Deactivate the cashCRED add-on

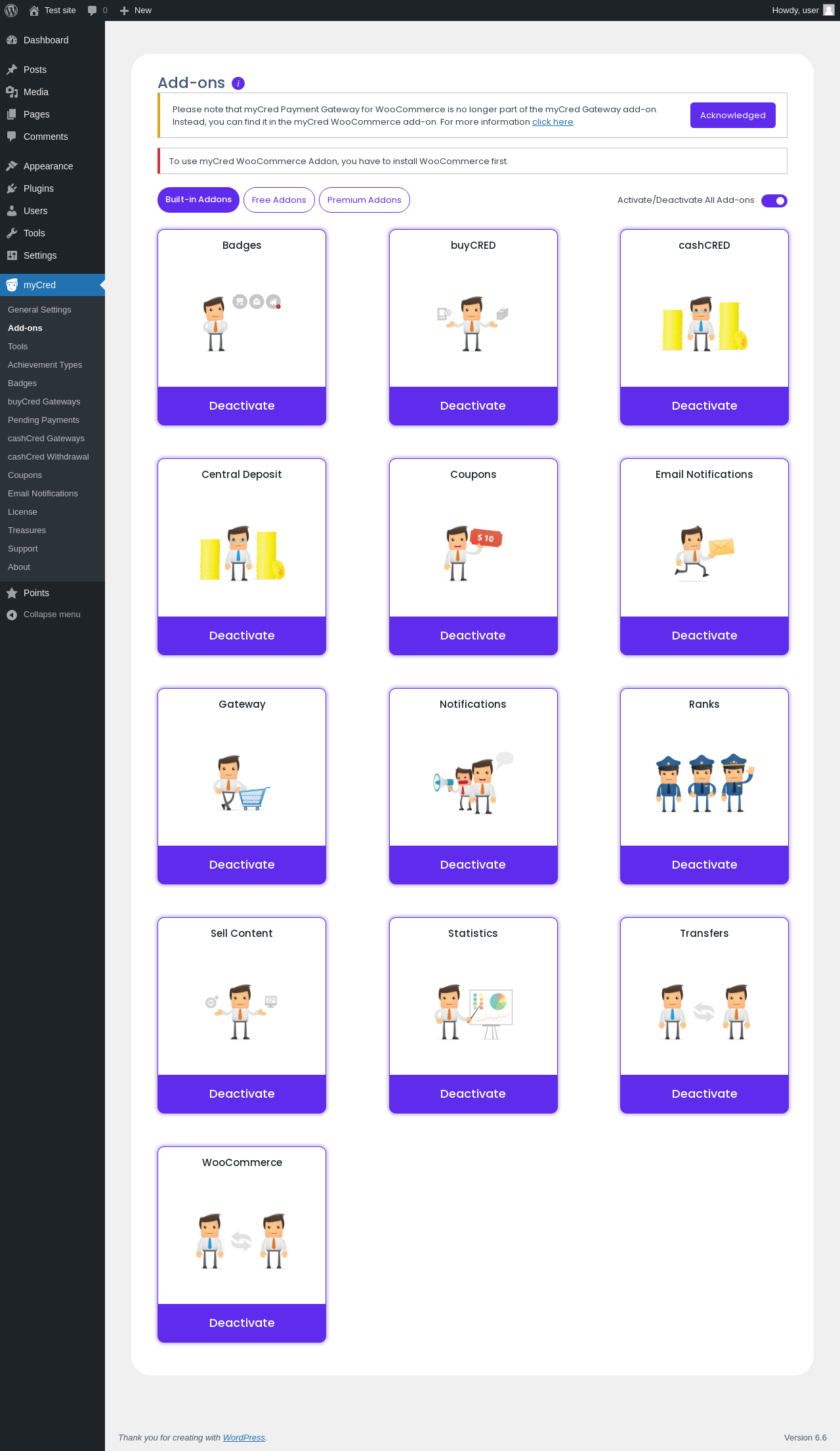(x=704, y=406)
